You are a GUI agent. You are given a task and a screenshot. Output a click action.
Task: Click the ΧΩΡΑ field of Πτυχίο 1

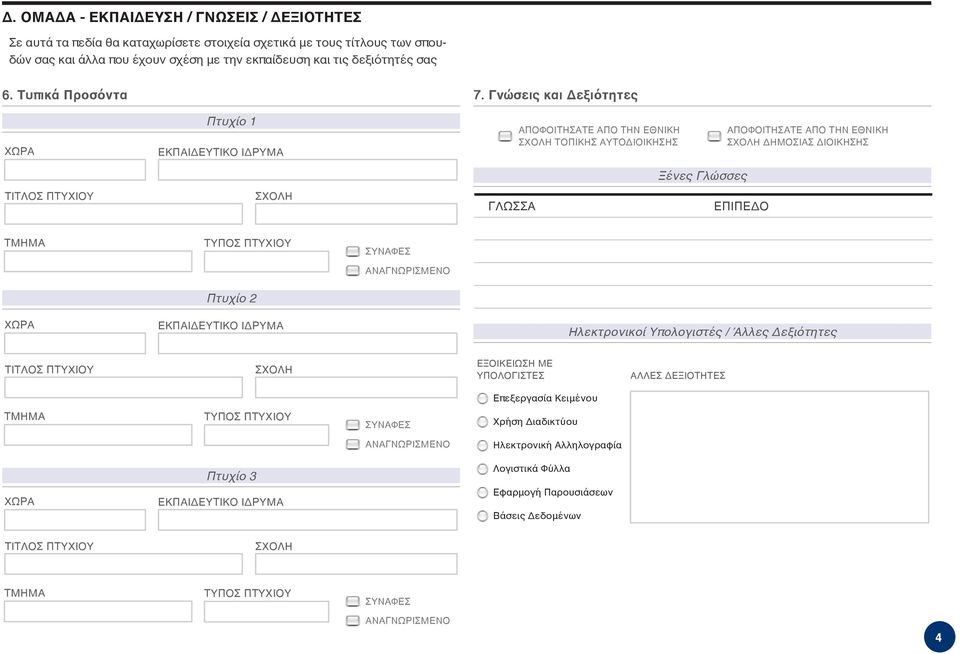pos(75,170)
